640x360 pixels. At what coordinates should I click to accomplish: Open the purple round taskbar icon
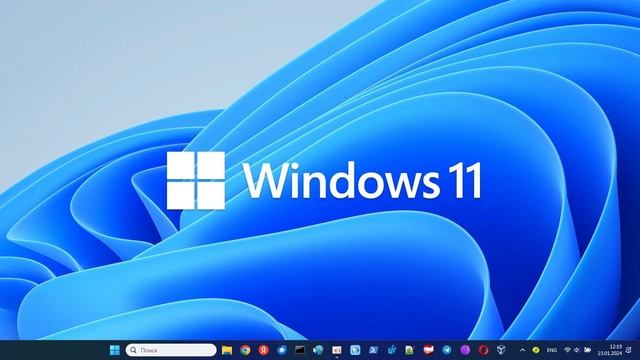[465, 350]
